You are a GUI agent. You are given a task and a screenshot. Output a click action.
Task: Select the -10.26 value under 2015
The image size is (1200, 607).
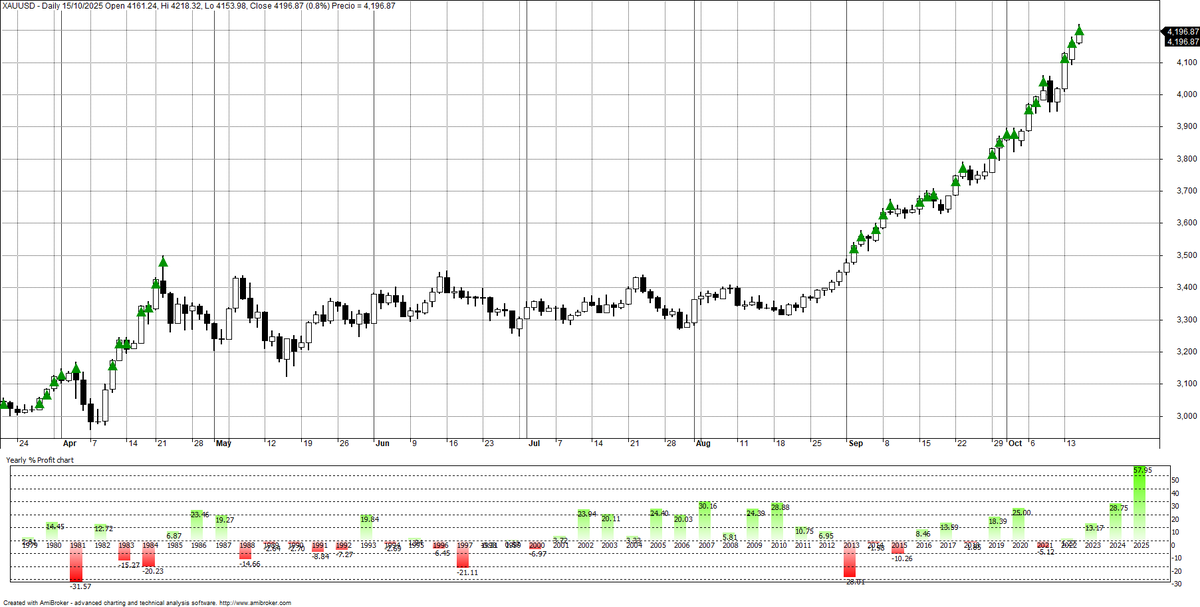pos(902,558)
